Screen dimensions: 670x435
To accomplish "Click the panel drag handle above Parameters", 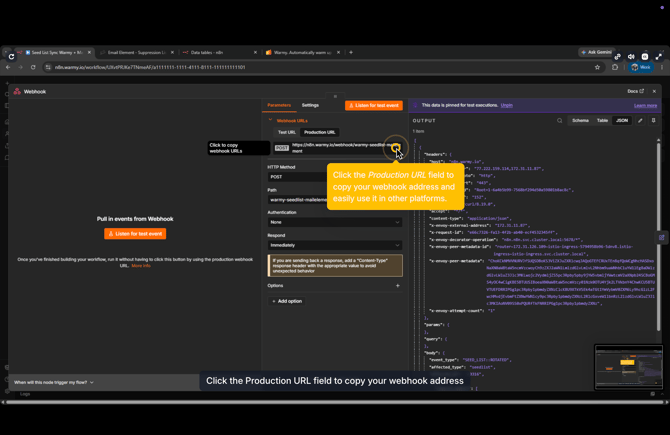I will pos(335,96).
